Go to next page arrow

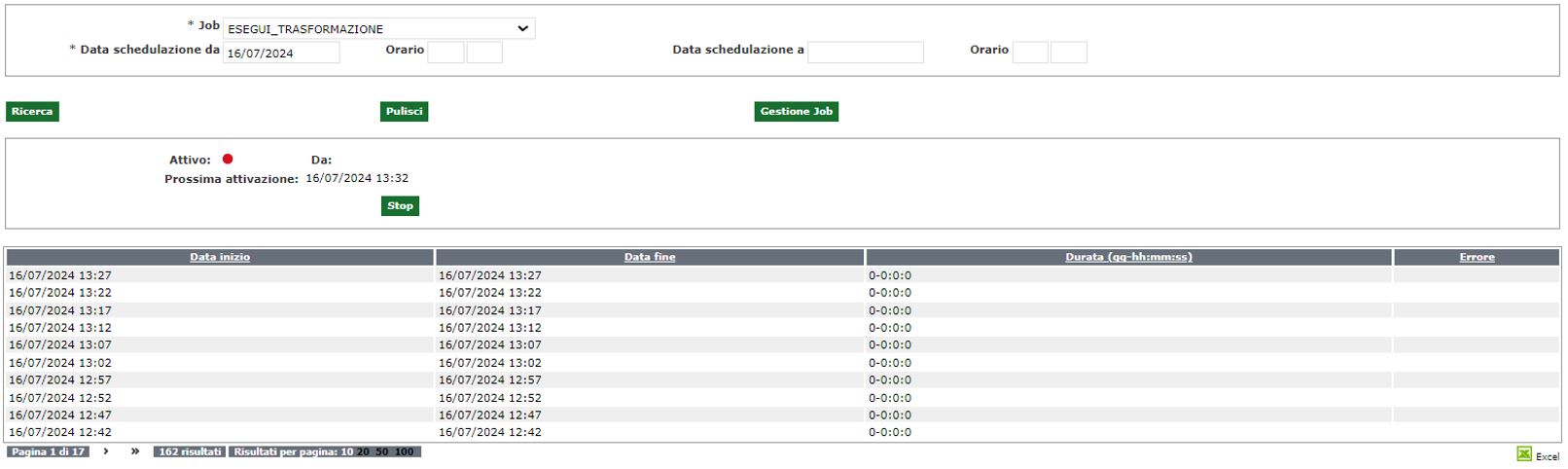tap(106, 451)
